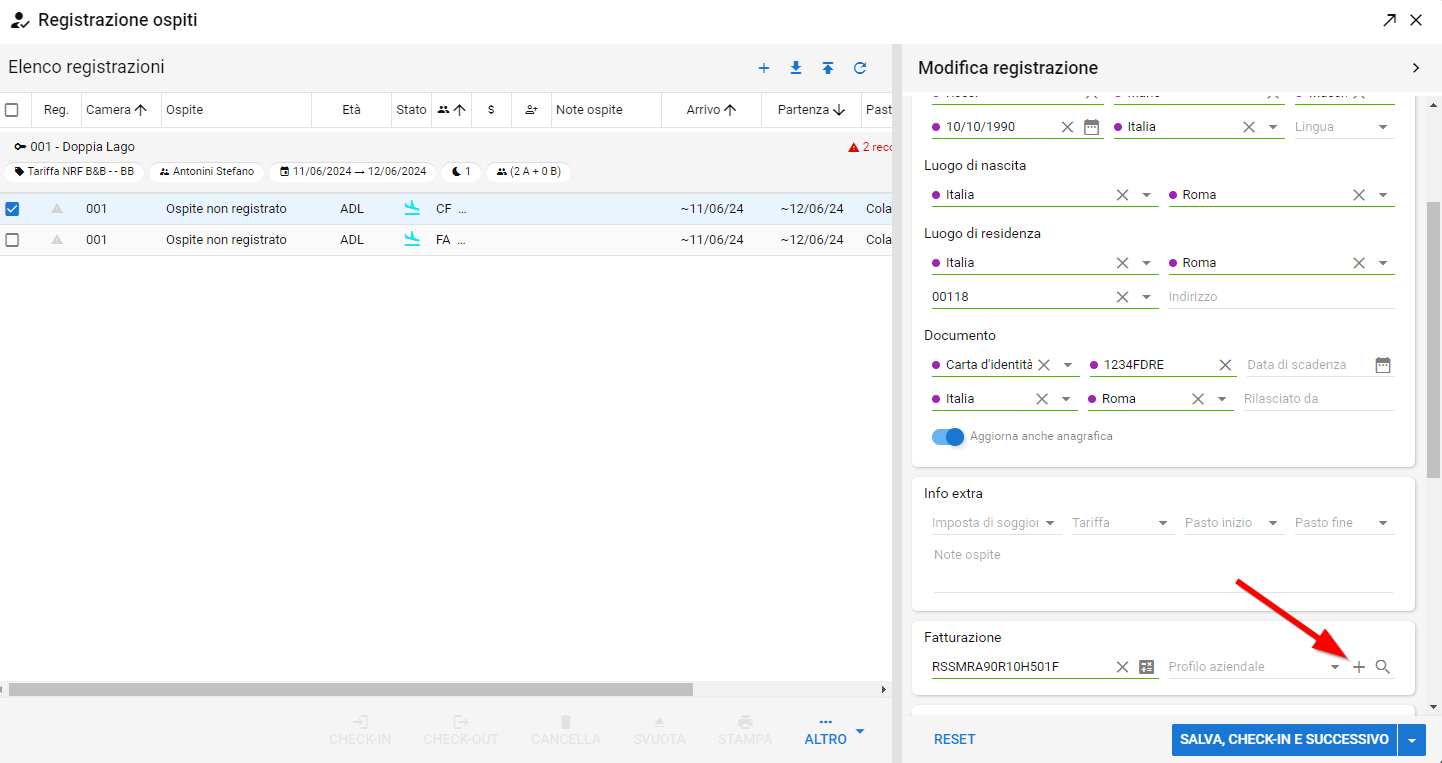Open the Profilo aziendale dropdown
Viewport: 1442px width, 763px height.
(x=1335, y=667)
